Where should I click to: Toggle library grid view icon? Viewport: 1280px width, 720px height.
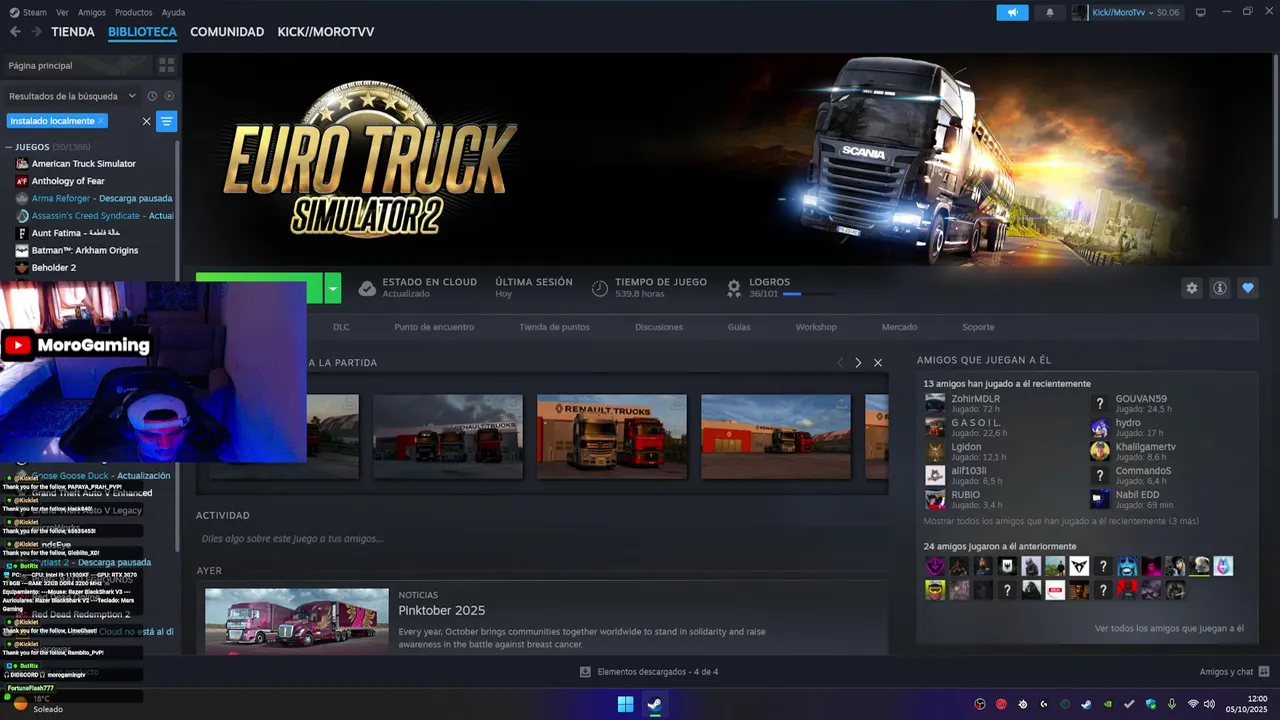pyautogui.click(x=166, y=65)
